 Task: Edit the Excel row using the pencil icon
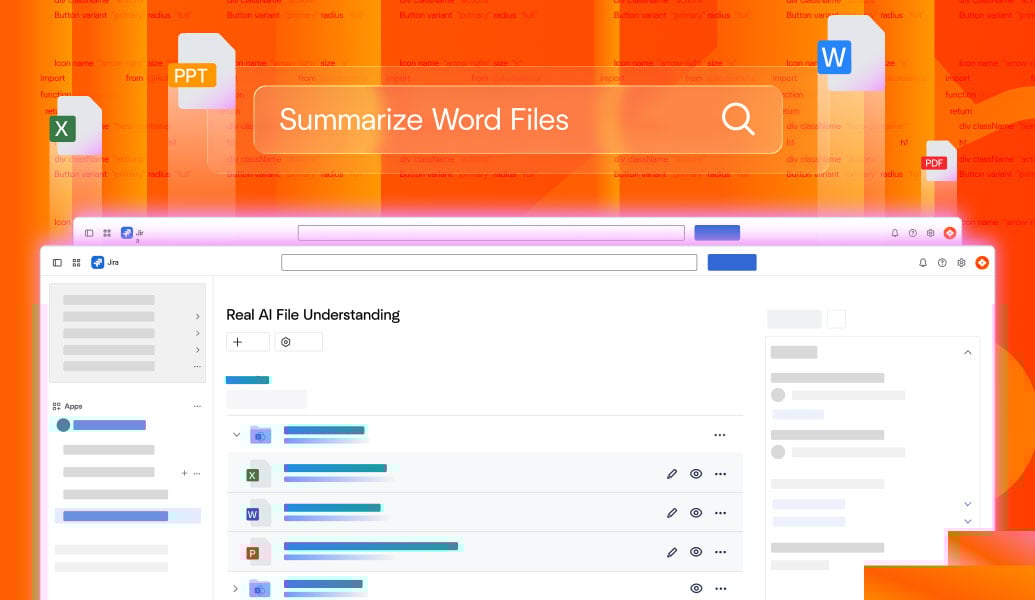point(671,473)
